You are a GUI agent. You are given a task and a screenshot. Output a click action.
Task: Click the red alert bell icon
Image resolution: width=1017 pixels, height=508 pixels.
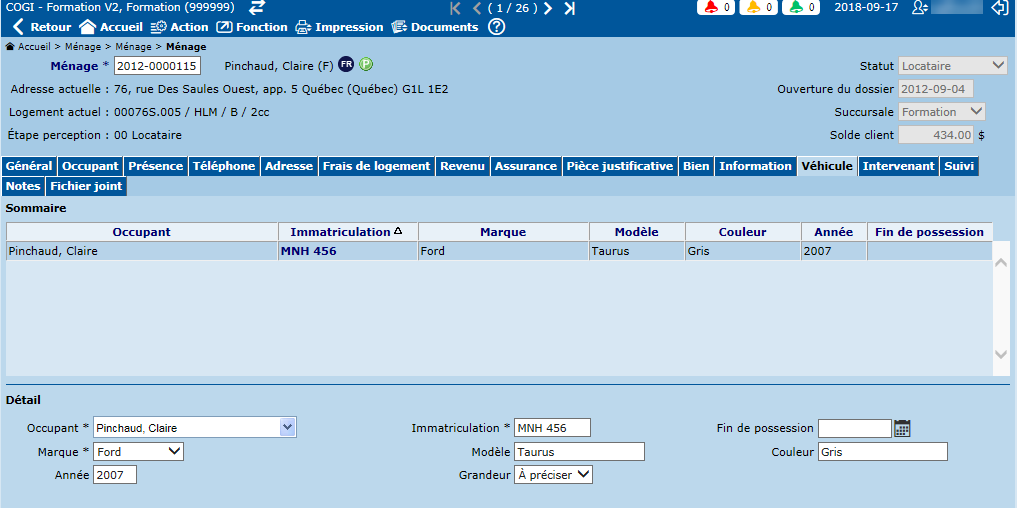[711, 8]
